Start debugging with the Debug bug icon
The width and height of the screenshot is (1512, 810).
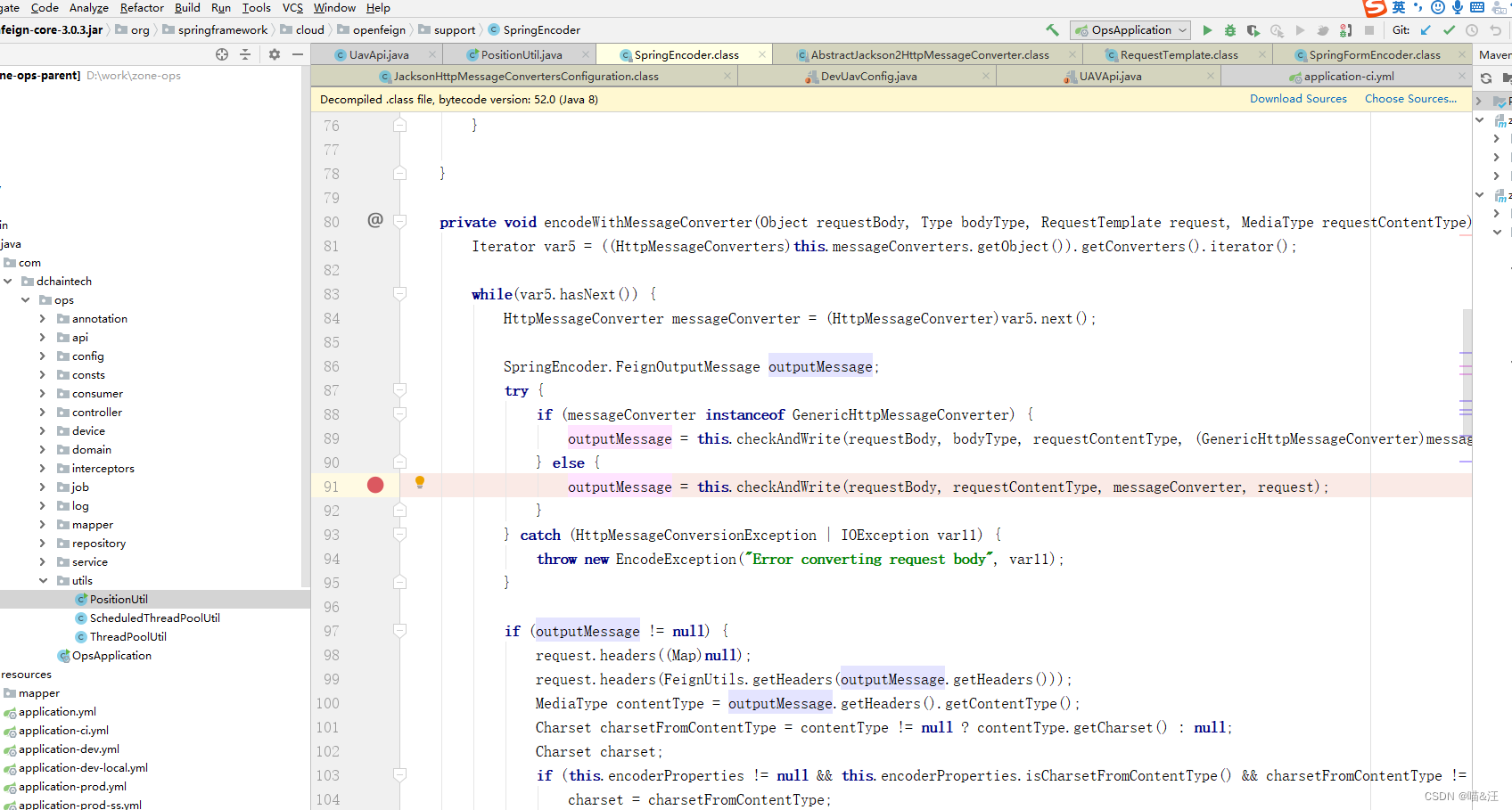click(1230, 29)
